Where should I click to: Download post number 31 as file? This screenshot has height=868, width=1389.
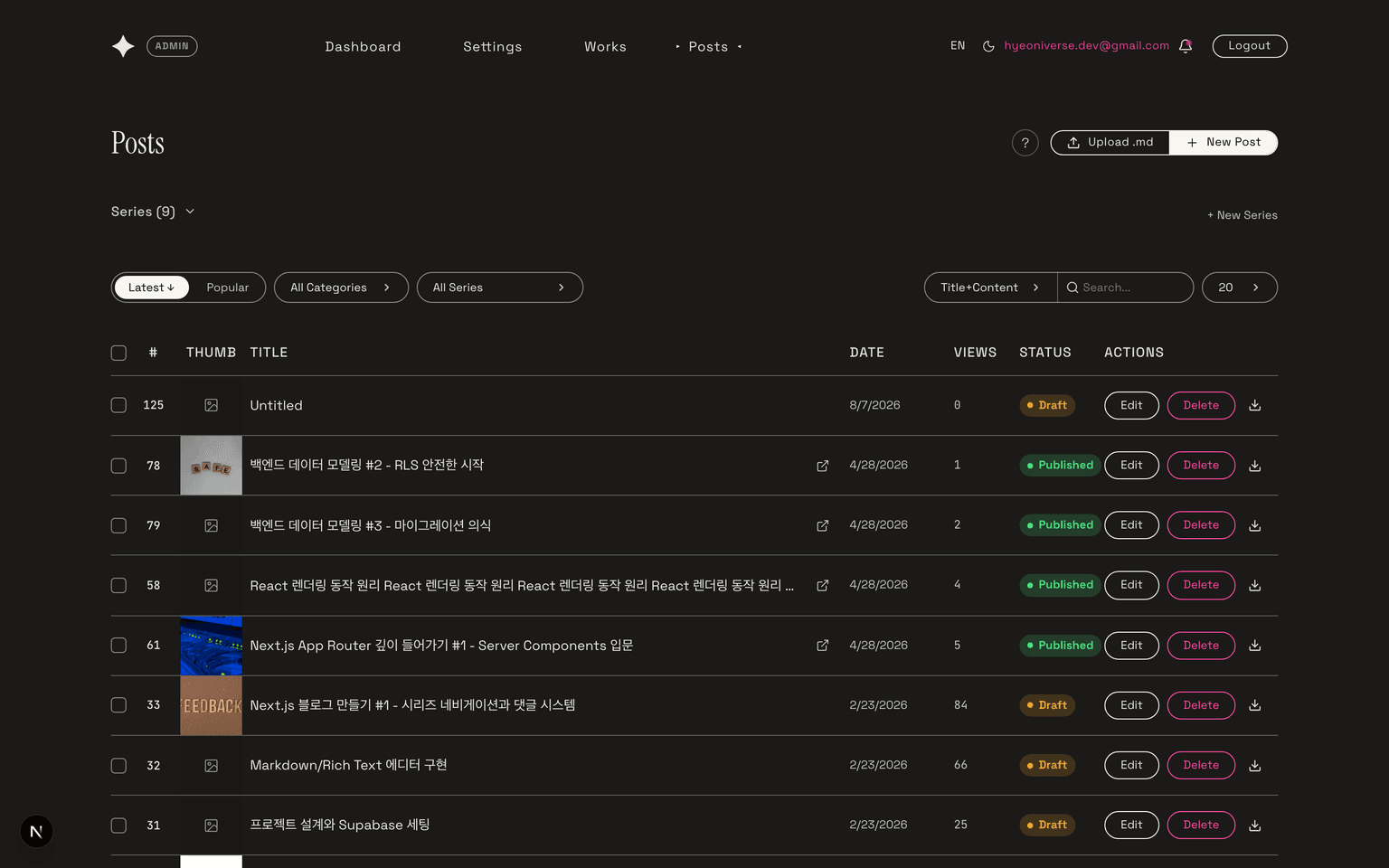point(1255,826)
